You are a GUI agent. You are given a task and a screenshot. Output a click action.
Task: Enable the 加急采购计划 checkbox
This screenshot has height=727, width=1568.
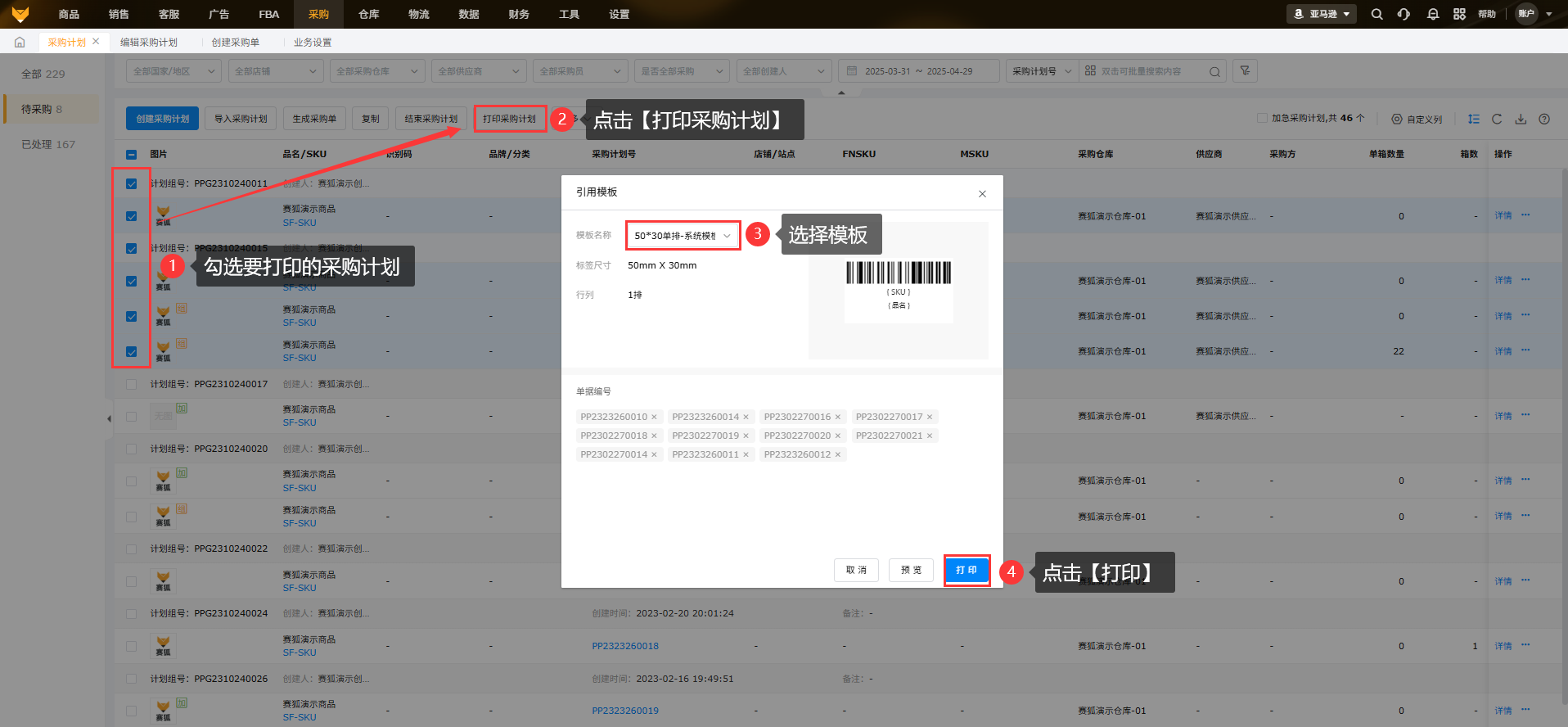pyautogui.click(x=1262, y=118)
